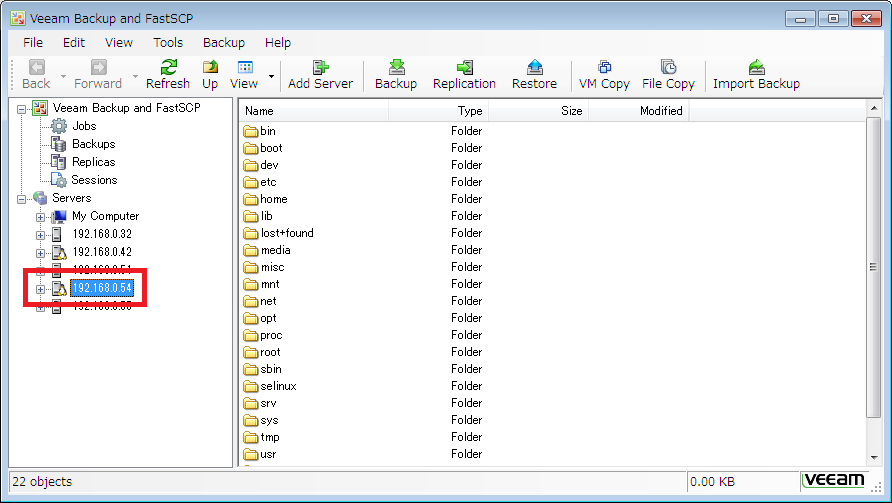Open the Forward history dropdown arrow
Screen dimensions: 892x503
135,76
